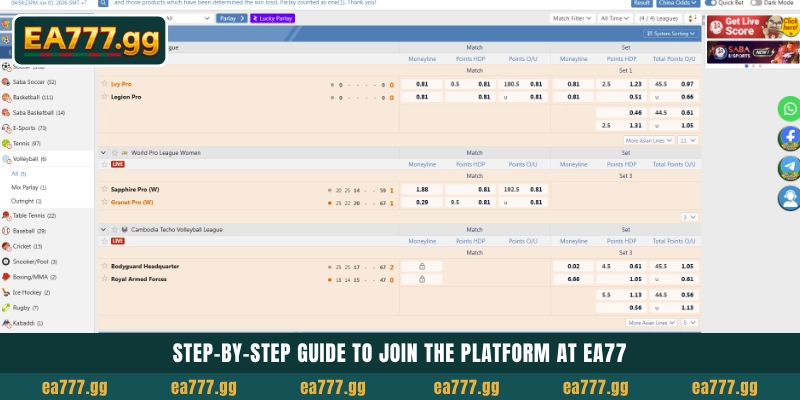Toggle the Quick Bet switch
This screenshot has width=800, height=400.
click(x=711, y=3)
